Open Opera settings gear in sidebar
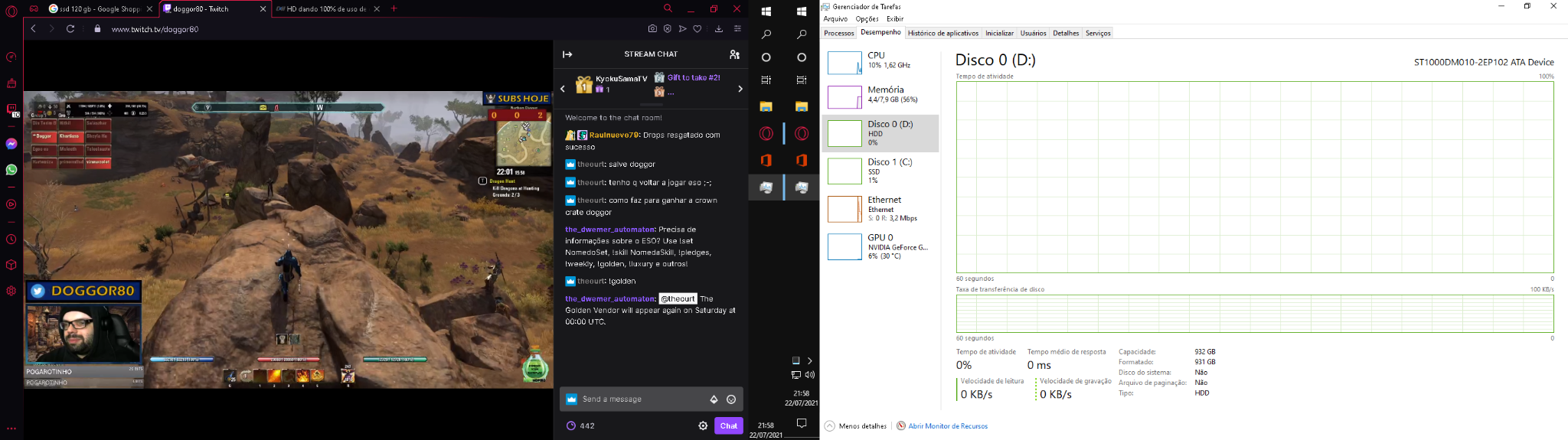The width and height of the screenshot is (1568, 440). (x=11, y=291)
